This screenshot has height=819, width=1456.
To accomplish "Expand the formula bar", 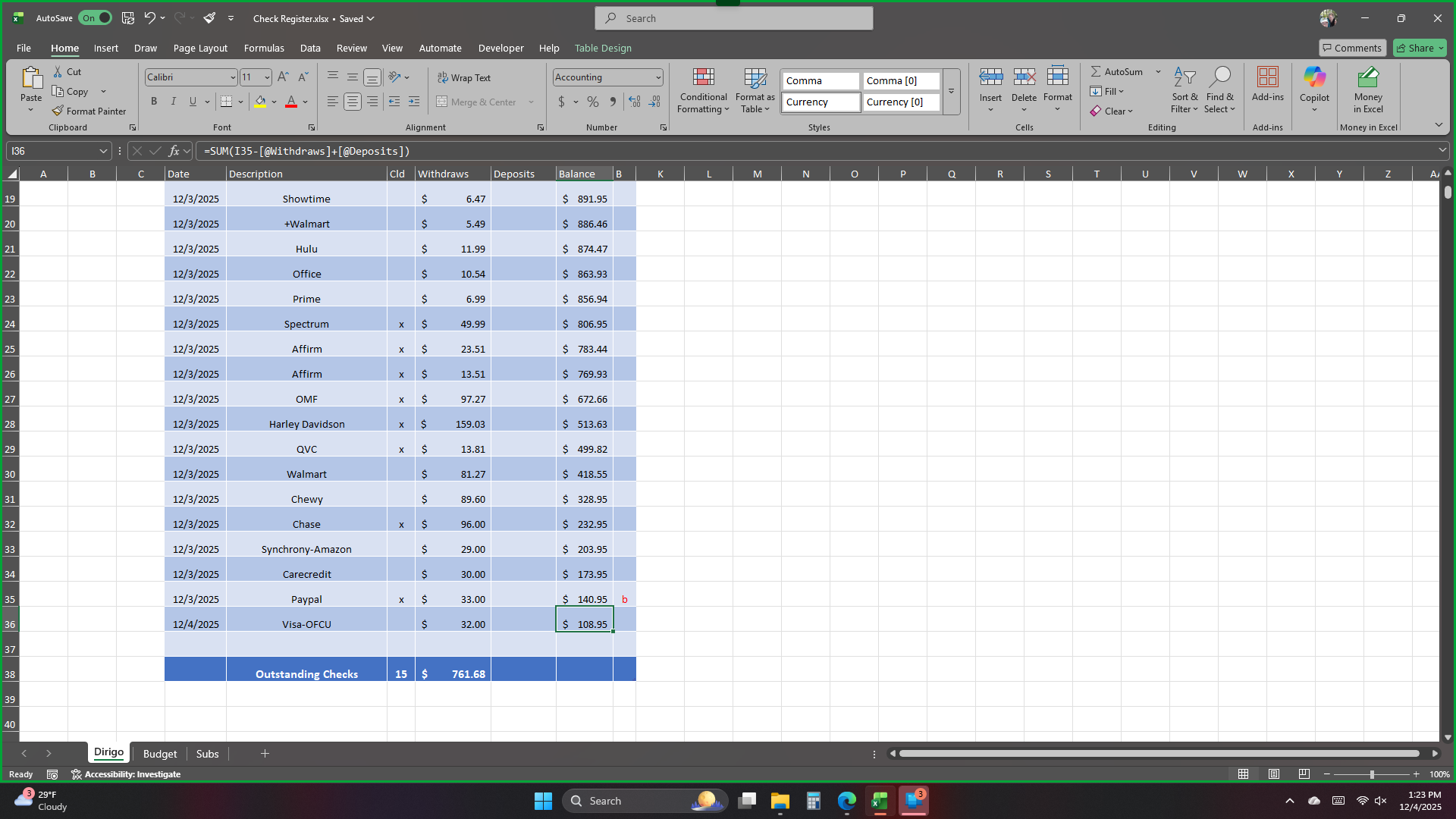I will [x=1442, y=150].
